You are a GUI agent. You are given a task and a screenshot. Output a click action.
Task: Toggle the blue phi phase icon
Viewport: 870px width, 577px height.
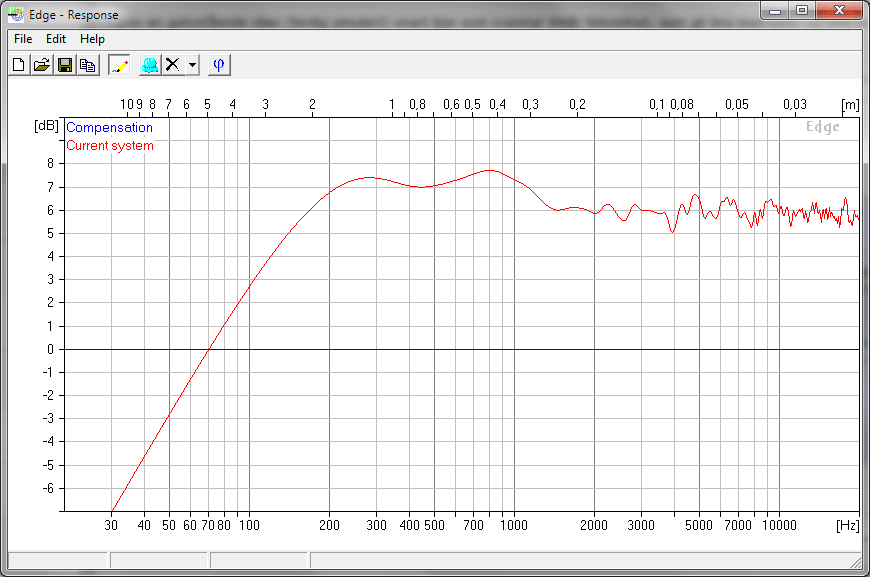point(219,65)
